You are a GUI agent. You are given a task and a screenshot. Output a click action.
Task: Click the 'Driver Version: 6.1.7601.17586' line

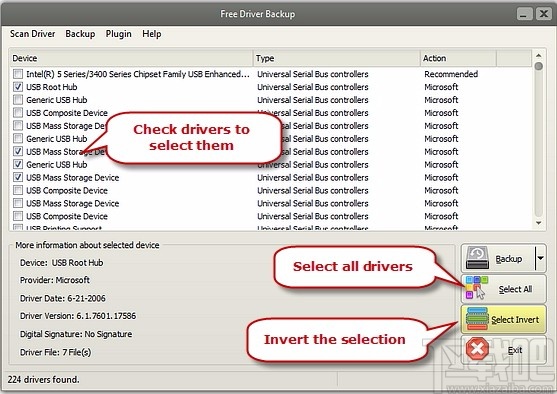click(x=78, y=315)
